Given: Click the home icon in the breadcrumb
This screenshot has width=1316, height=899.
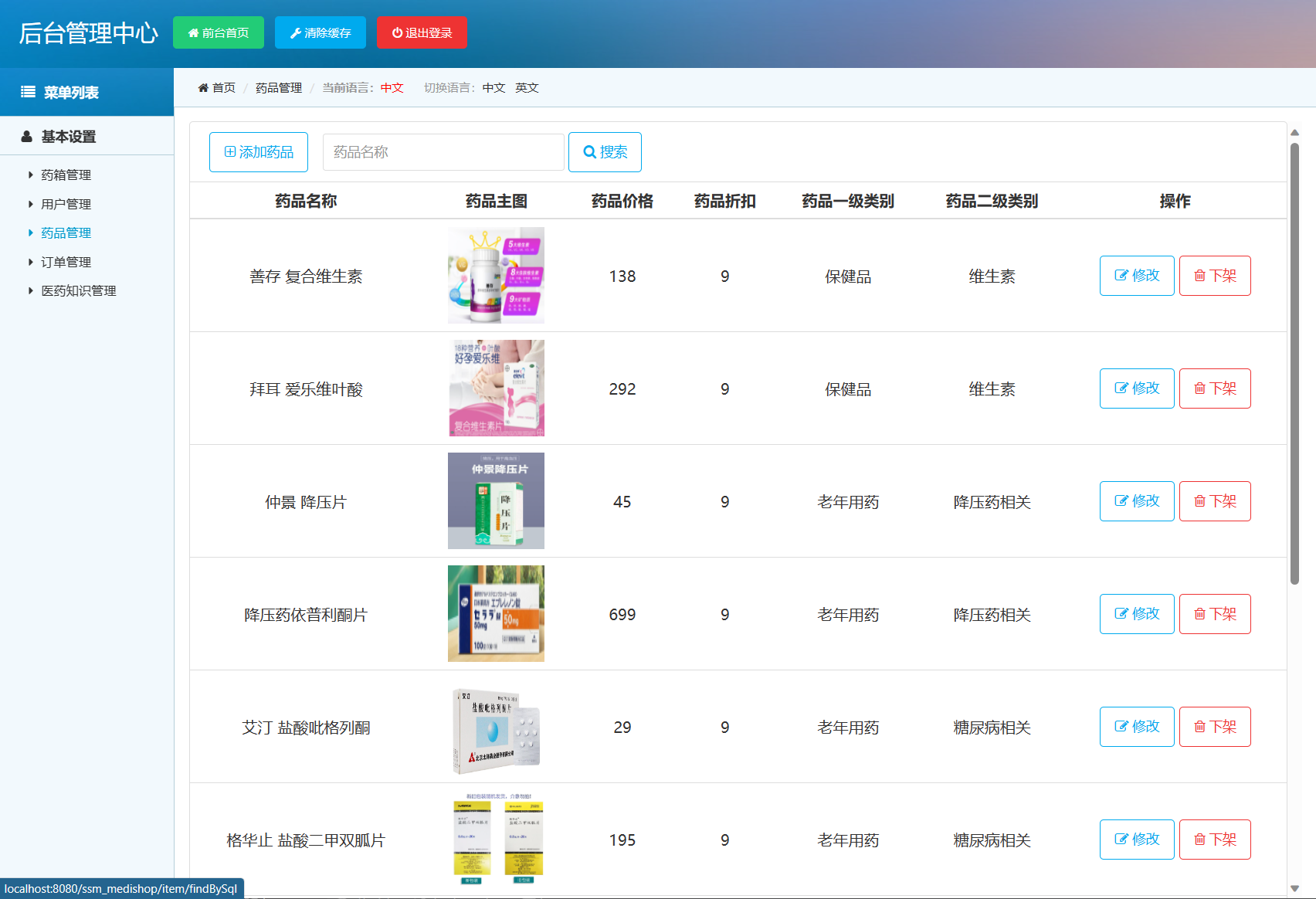Looking at the screenshot, I should click(203, 87).
